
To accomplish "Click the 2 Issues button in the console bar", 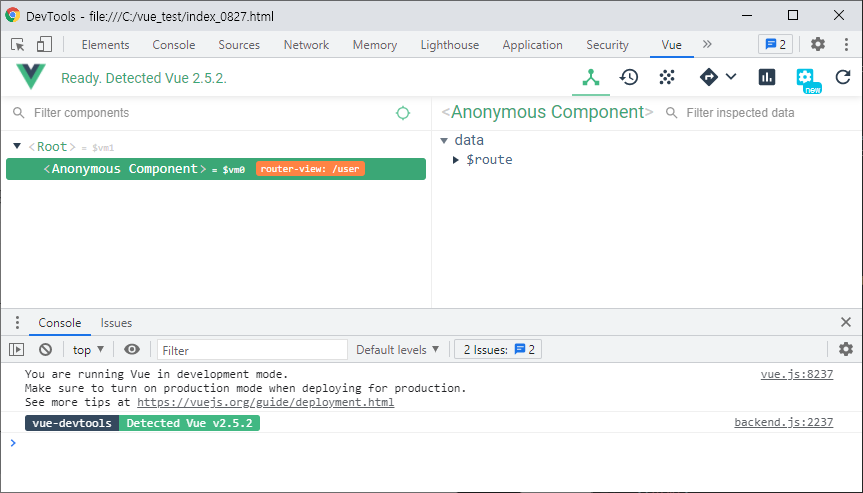I will click(498, 349).
